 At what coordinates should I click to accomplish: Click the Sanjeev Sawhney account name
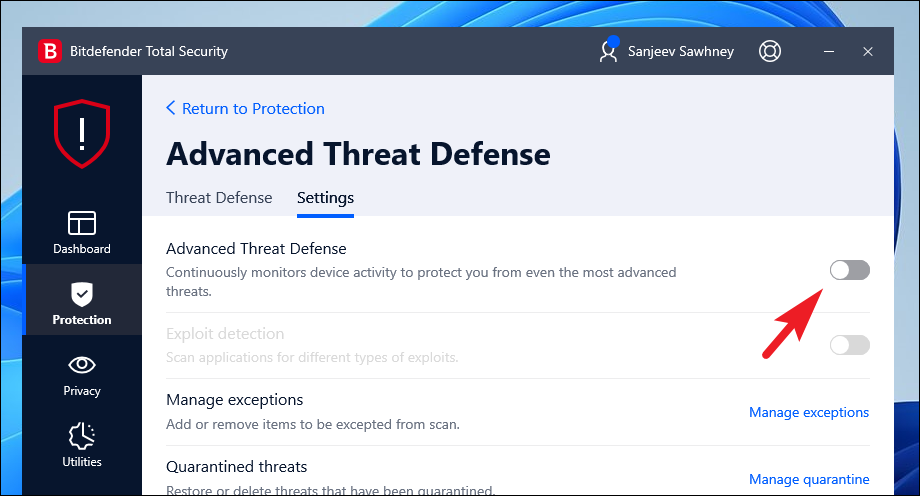[x=681, y=51]
